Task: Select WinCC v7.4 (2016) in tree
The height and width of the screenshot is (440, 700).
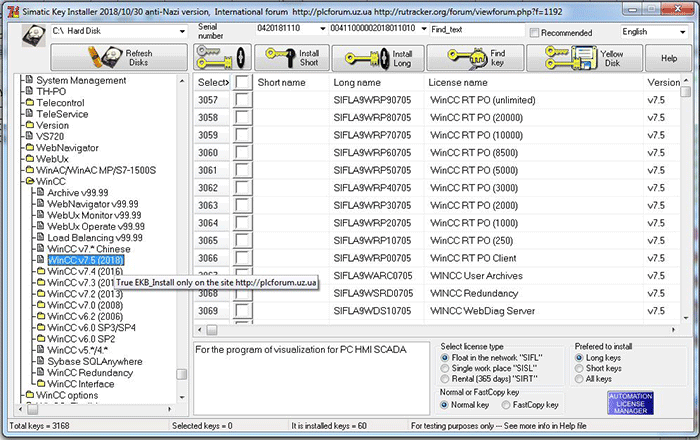Action: 84,271
